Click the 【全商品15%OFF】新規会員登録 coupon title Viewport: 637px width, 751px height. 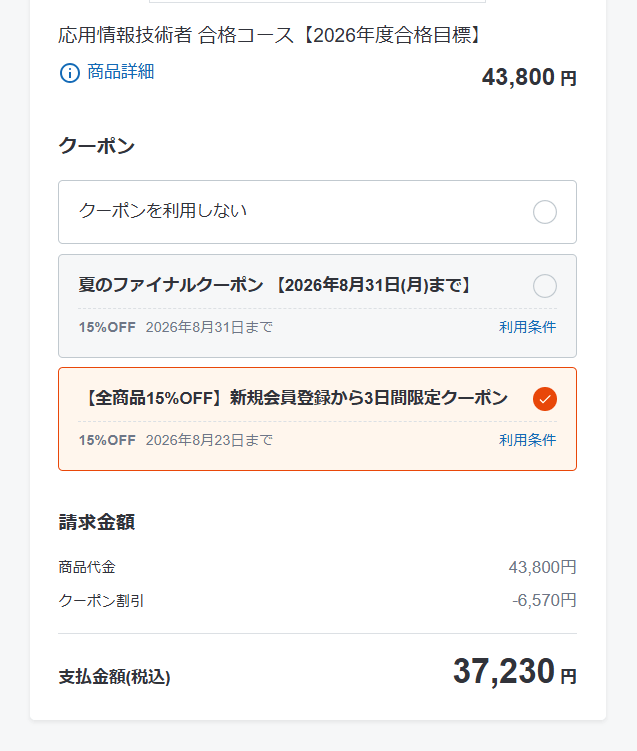click(x=293, y=398)
